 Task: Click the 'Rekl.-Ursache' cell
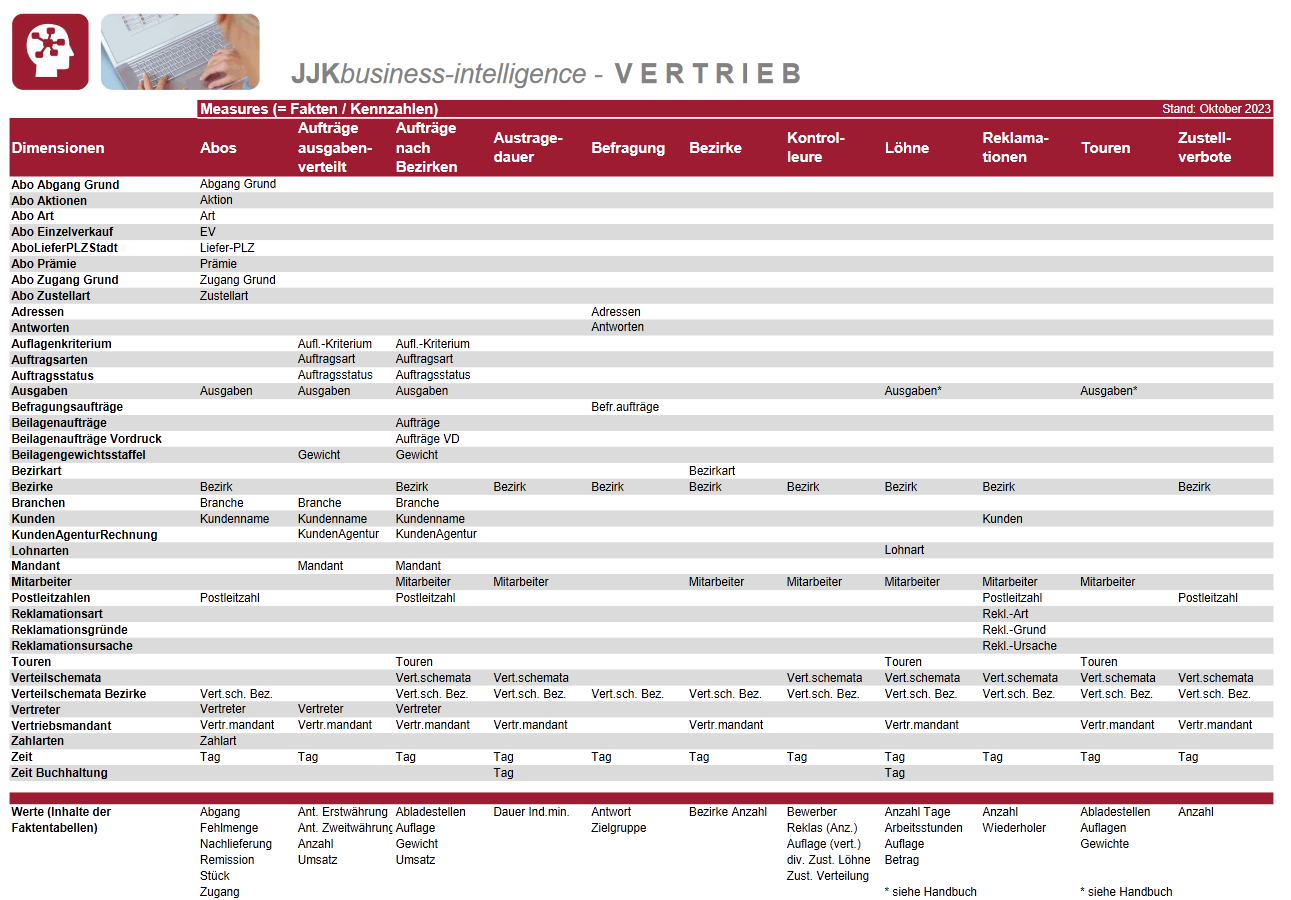tap(1019, 646)
